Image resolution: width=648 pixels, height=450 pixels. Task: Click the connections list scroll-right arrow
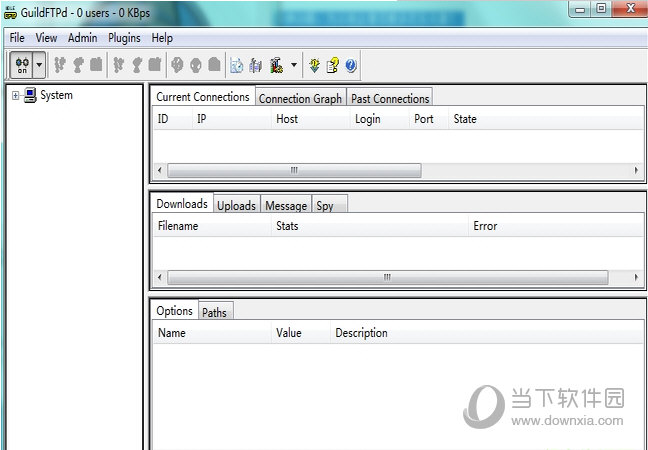[x=636, y=170]
